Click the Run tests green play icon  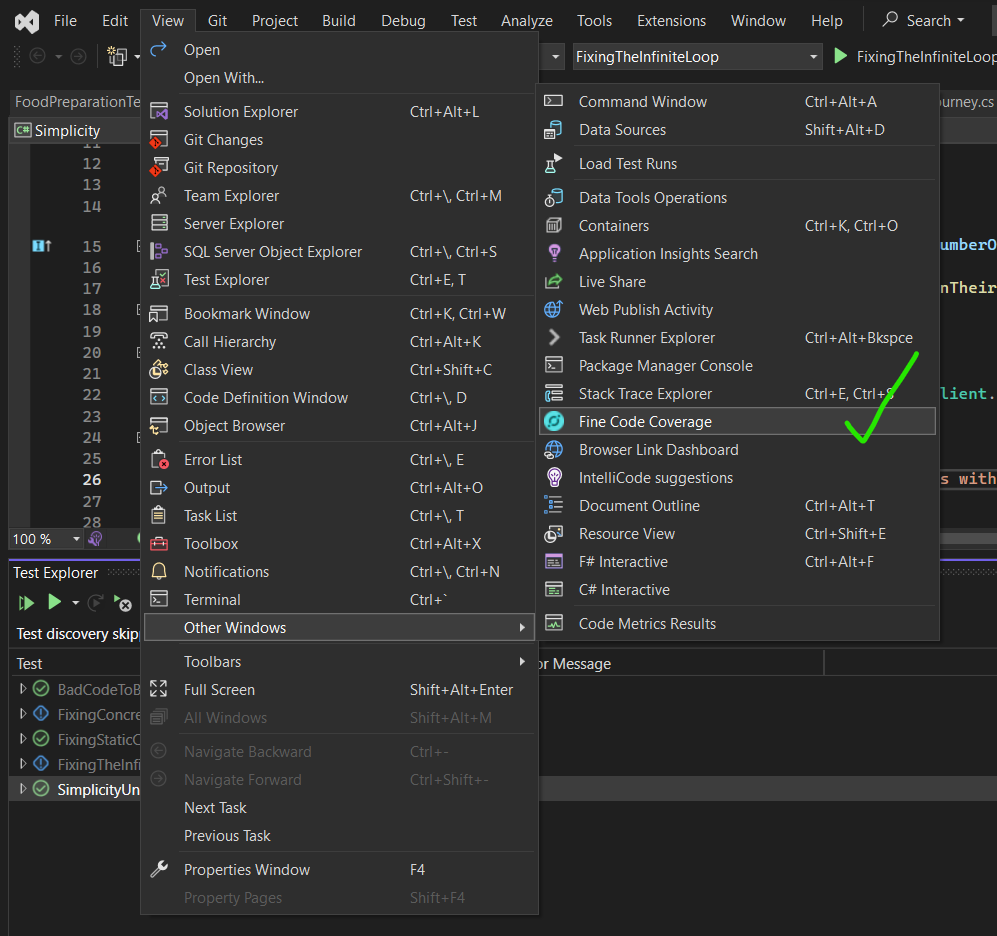tap(55, 602)
